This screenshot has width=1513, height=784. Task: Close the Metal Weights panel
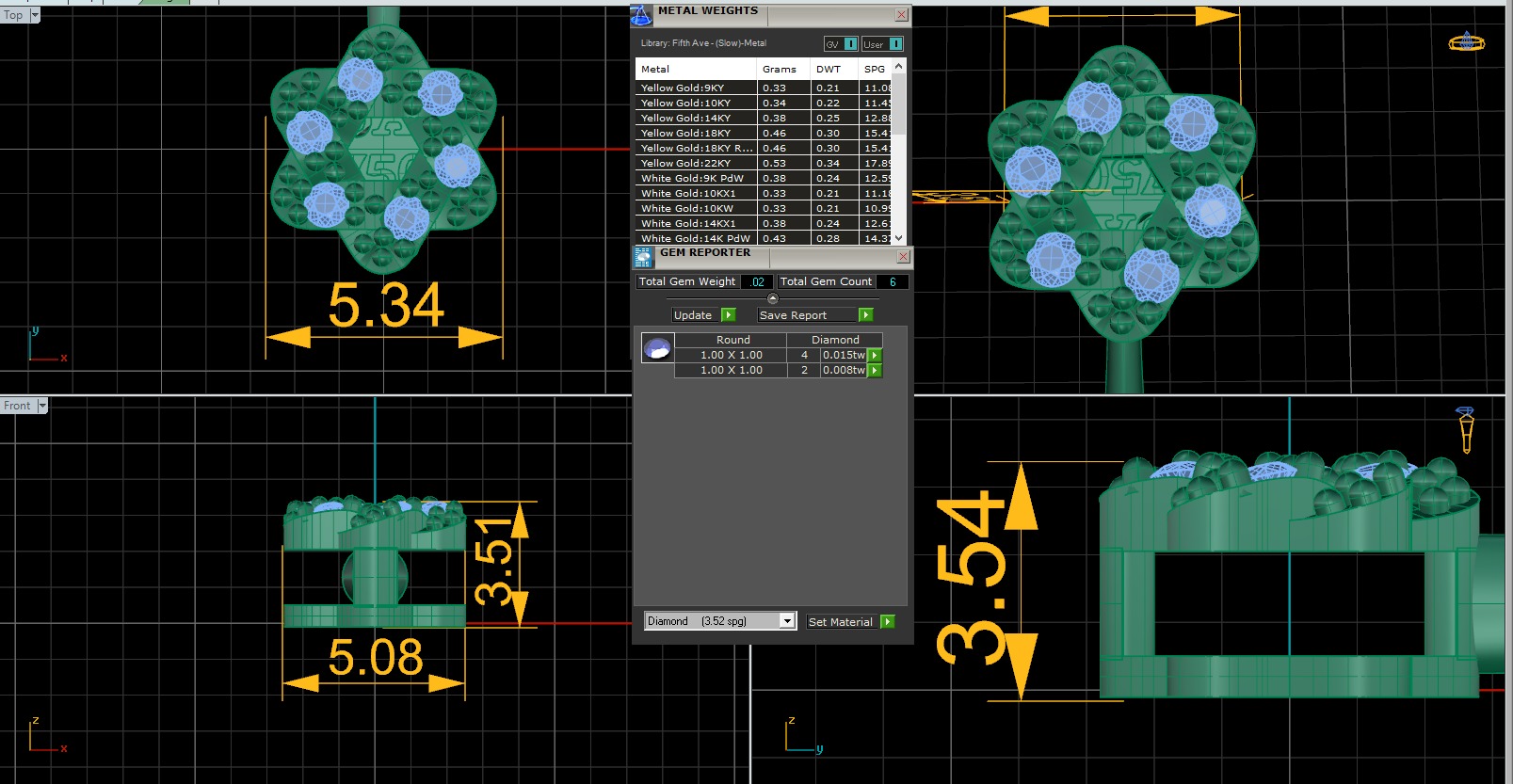coord(901,15)
